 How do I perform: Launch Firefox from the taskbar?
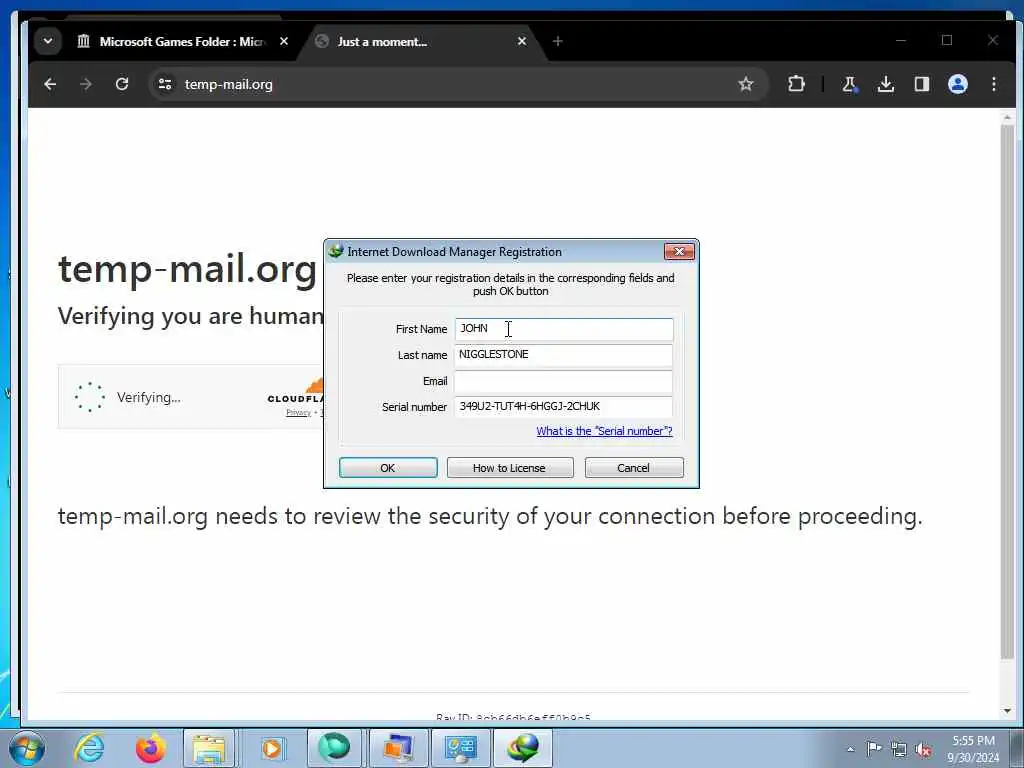point(150,748)
